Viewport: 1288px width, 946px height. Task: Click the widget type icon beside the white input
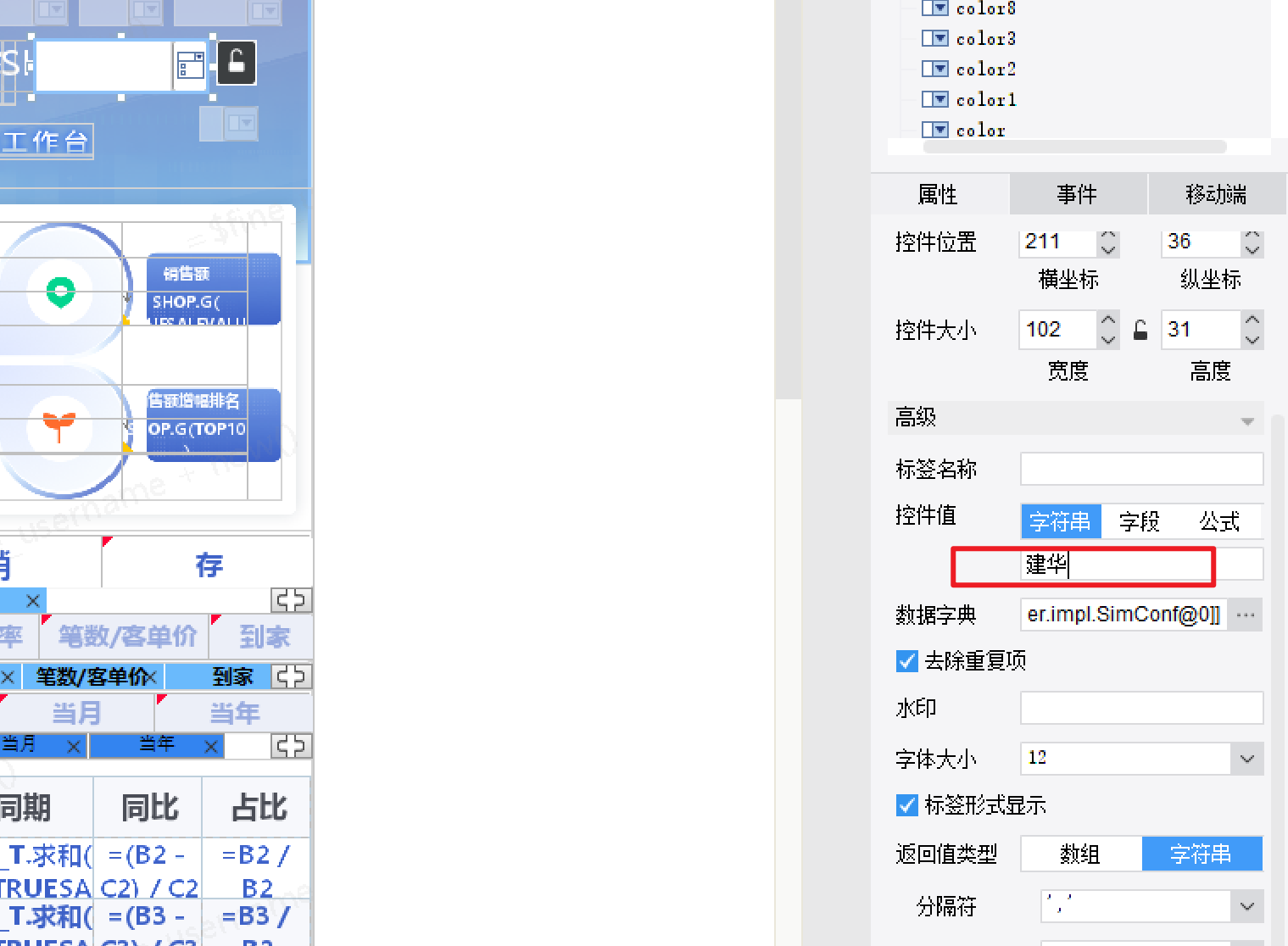pyautogui.click(x=190, y=65)
